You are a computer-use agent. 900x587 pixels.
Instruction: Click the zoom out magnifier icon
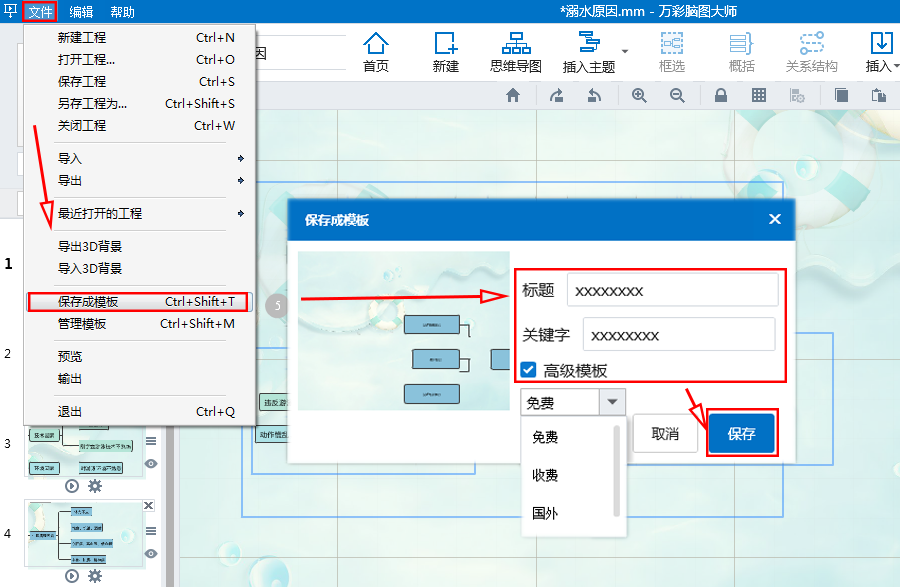(x=677, y=95)
